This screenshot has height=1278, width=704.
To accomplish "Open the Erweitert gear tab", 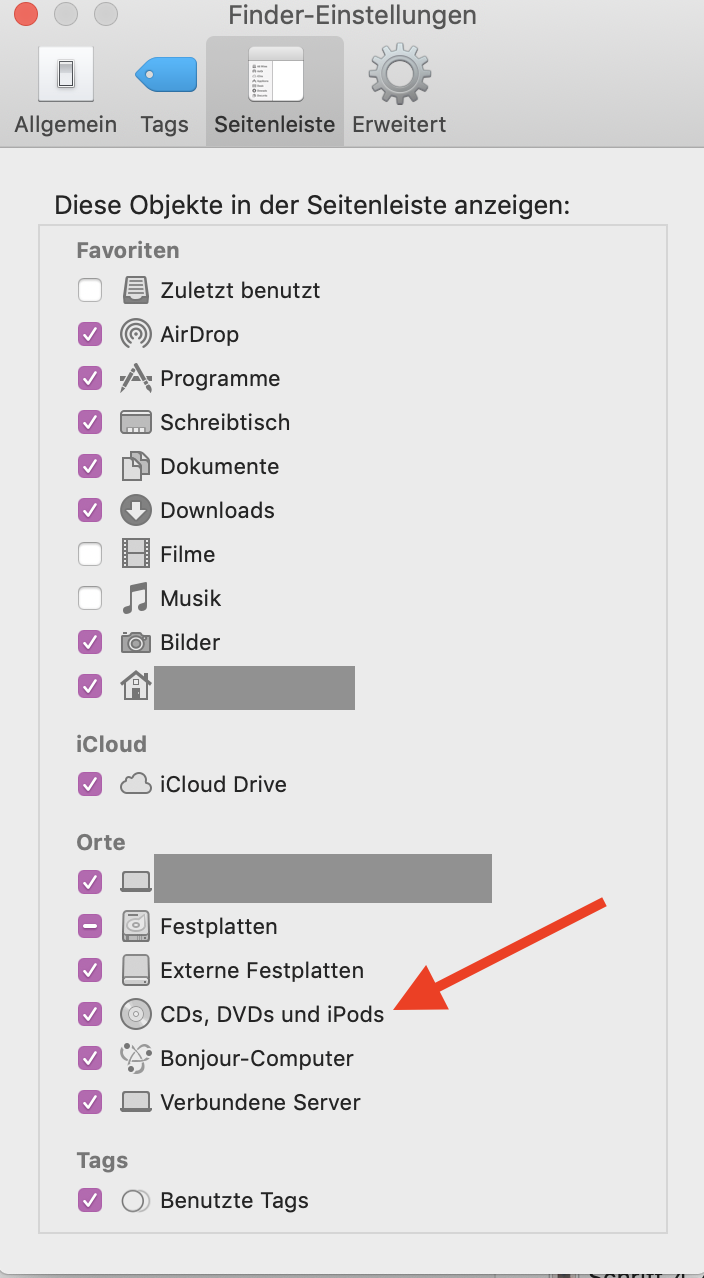I will tap(399, 91).
